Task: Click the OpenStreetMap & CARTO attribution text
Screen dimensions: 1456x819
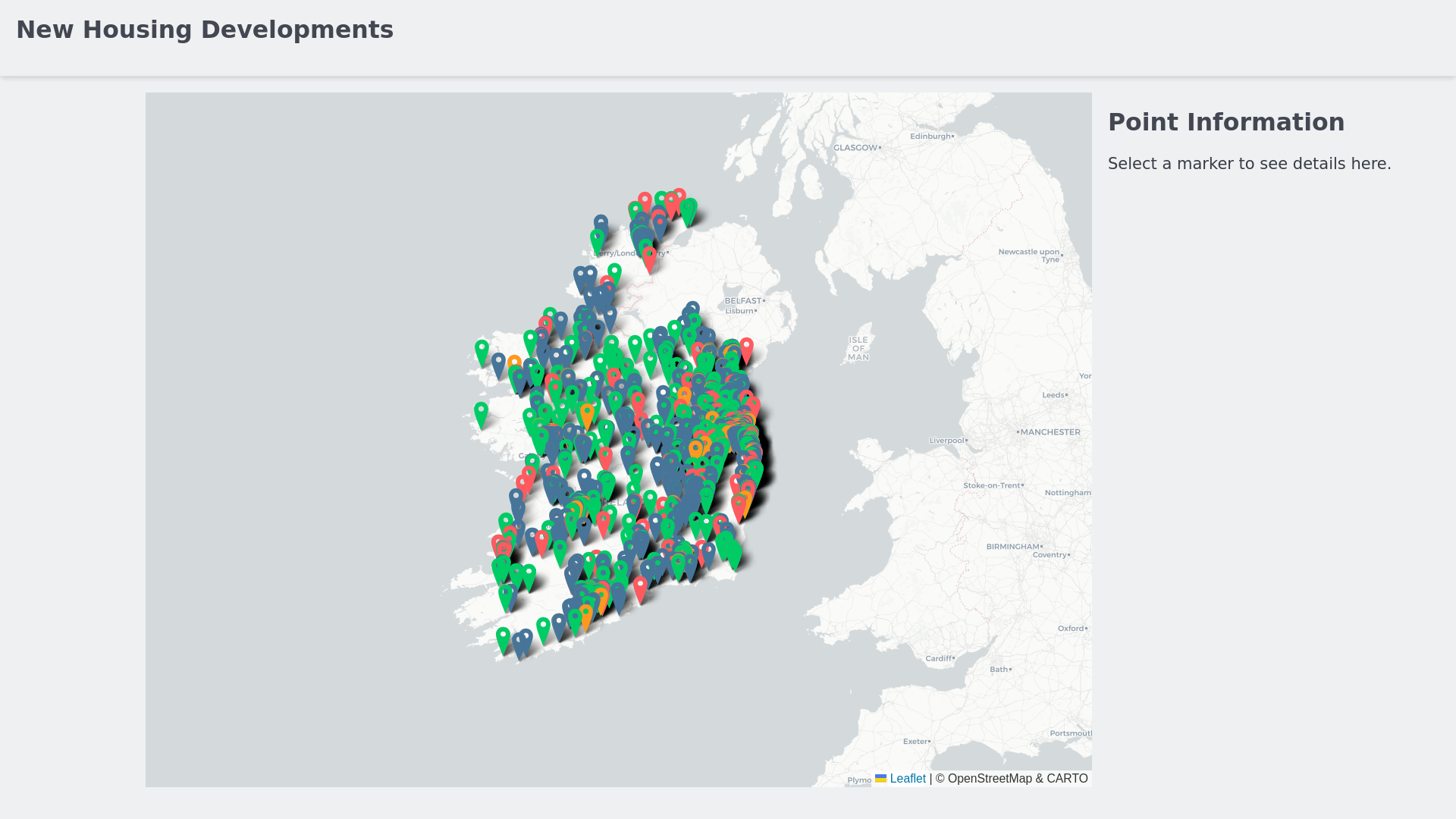Action: pyautogui.click(x=1012, y=779)
